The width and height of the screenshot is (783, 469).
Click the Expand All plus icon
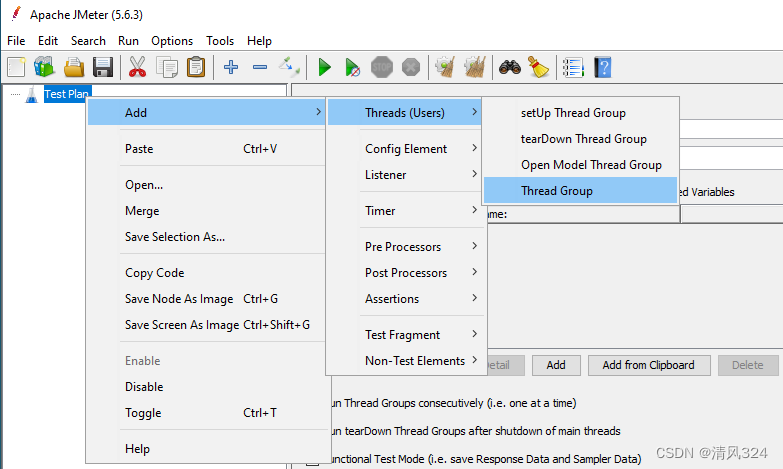(231, 67)
